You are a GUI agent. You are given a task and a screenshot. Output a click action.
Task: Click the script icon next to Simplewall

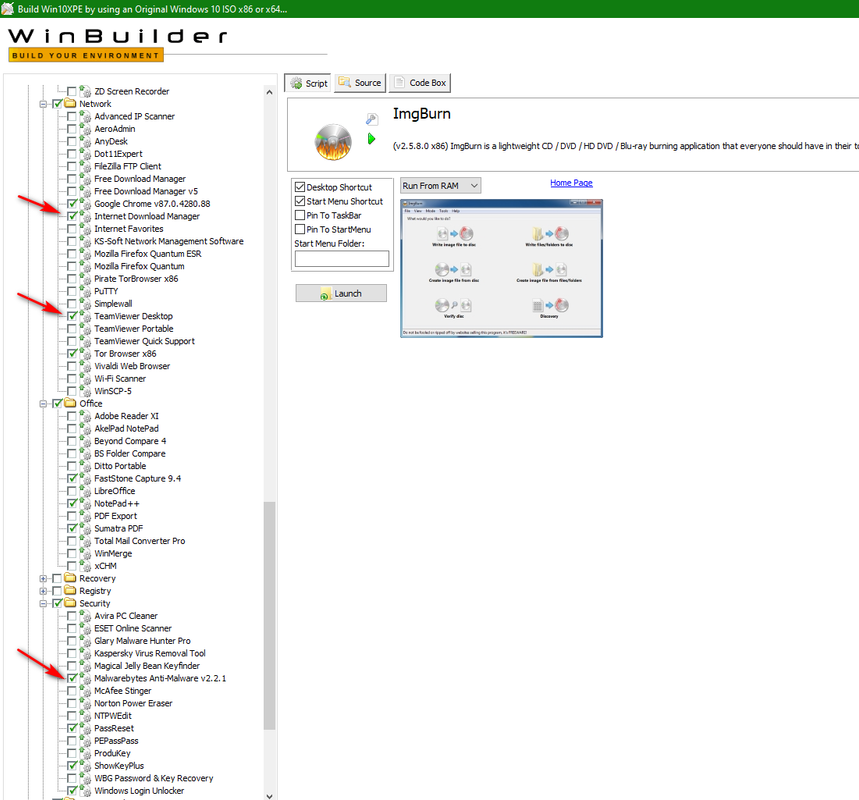coord(85,304)
